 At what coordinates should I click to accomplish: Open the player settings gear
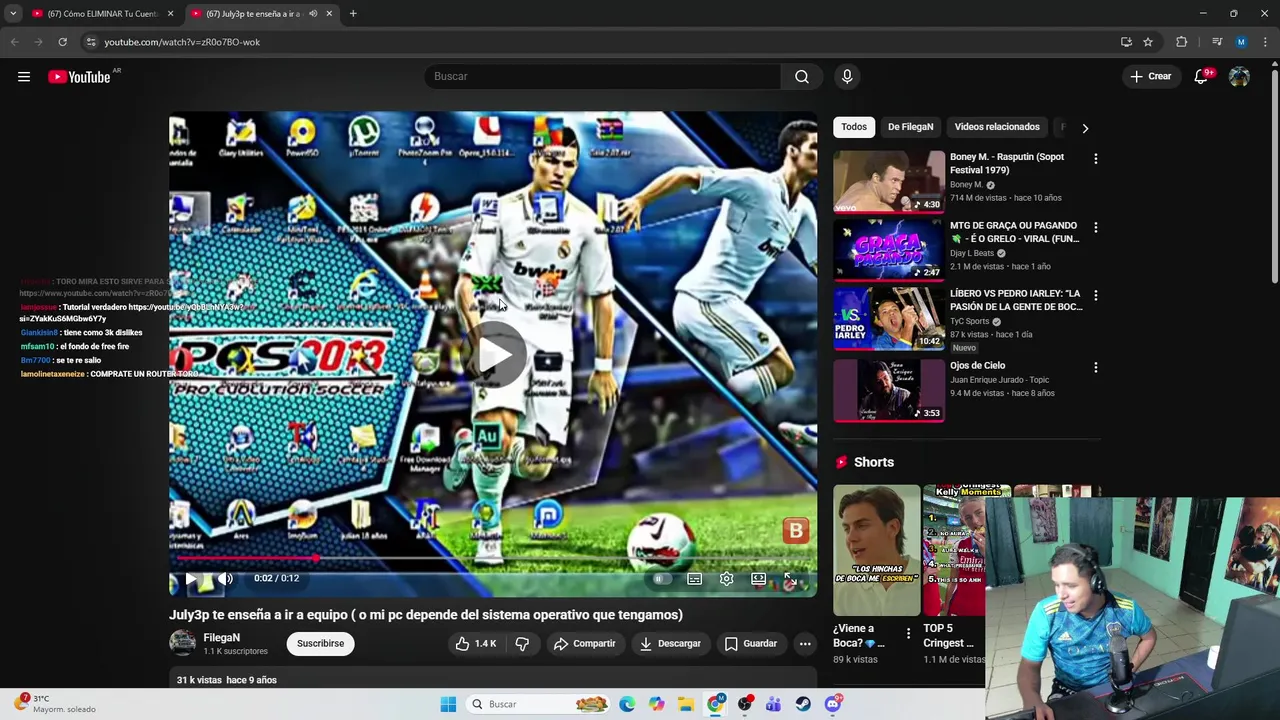point(727,579)
